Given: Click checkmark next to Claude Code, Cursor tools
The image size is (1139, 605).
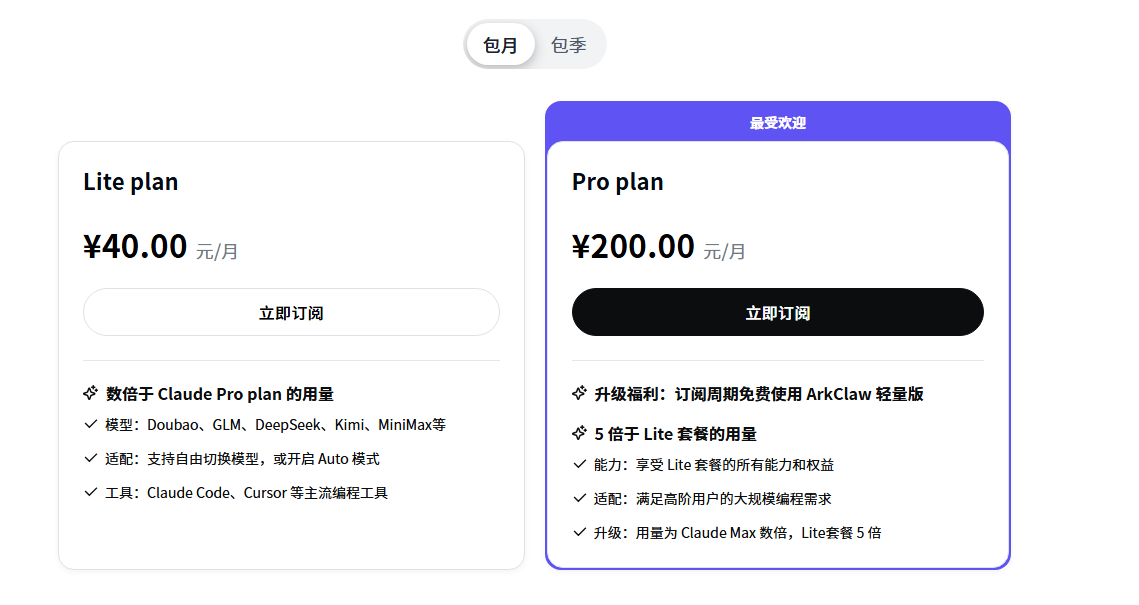Looking at the screenshot, I should click(91, 492).
